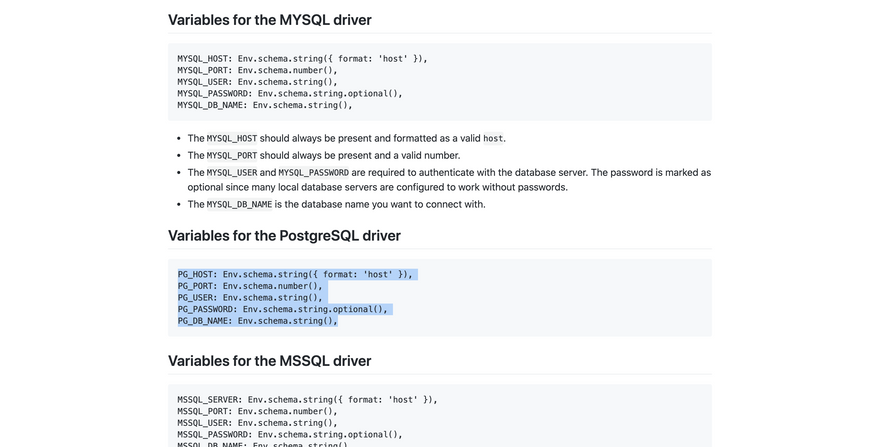Click the inline MYSQL_HOST code in the first bullet
The height and width of the screenshot is (447, 880).
pyautogui.click(x=232, y=139)
